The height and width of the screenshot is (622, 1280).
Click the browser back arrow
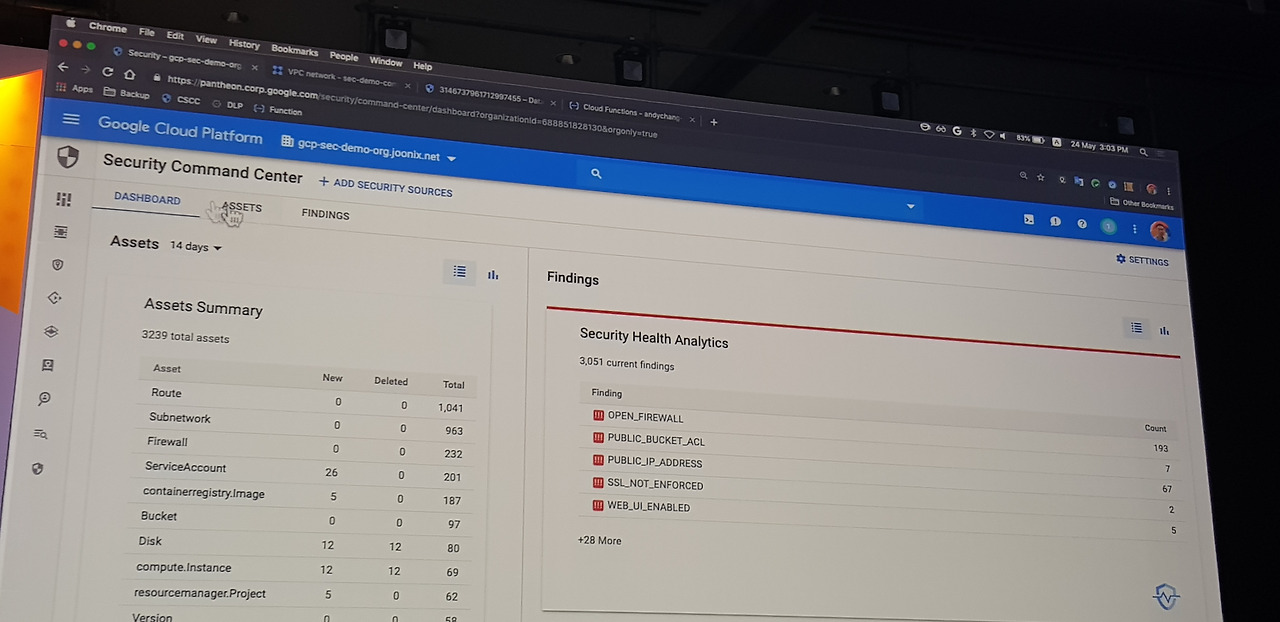pyautogui.click(x=63, y=67)
